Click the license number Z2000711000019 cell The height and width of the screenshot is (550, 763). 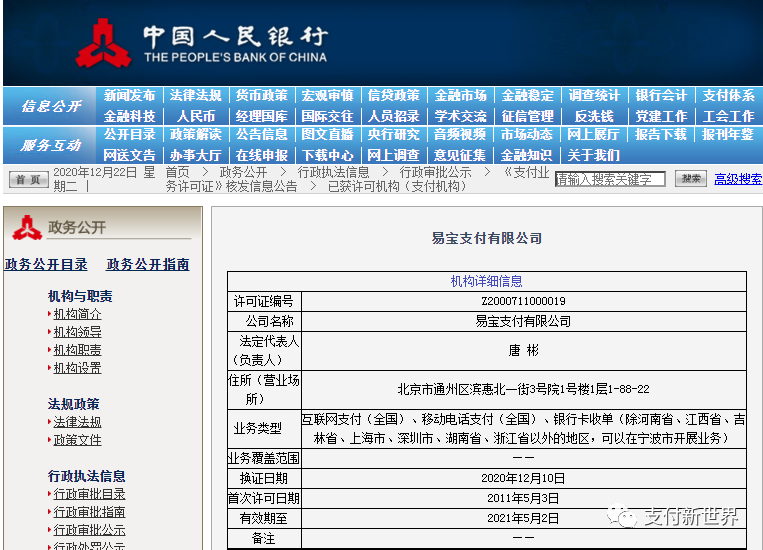tap(524, 301)
